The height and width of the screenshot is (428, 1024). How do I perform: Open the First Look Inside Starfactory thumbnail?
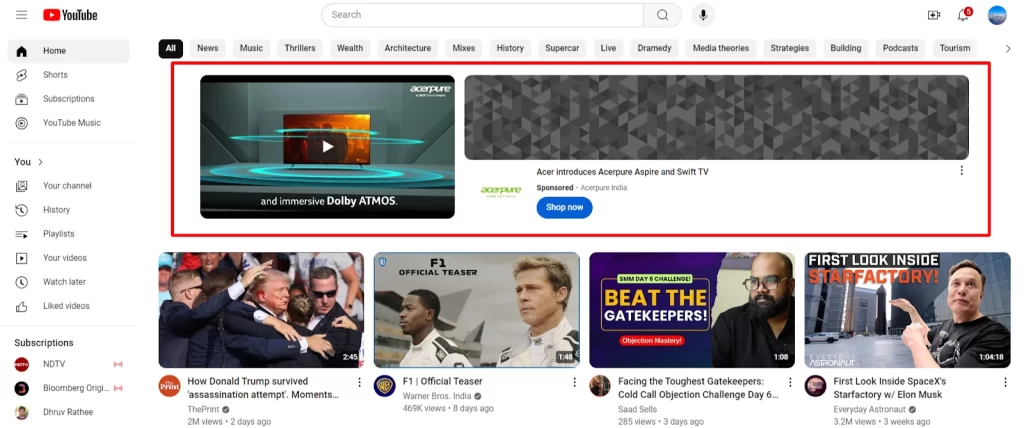(x=908, y=310)
